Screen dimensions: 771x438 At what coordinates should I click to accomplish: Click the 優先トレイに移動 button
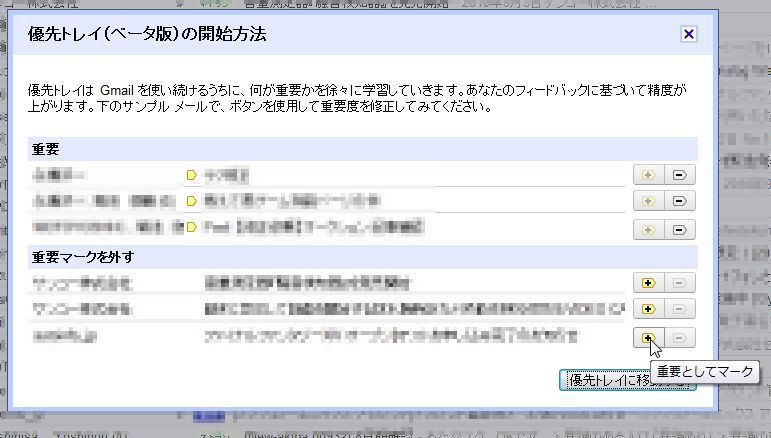point(627,380)
